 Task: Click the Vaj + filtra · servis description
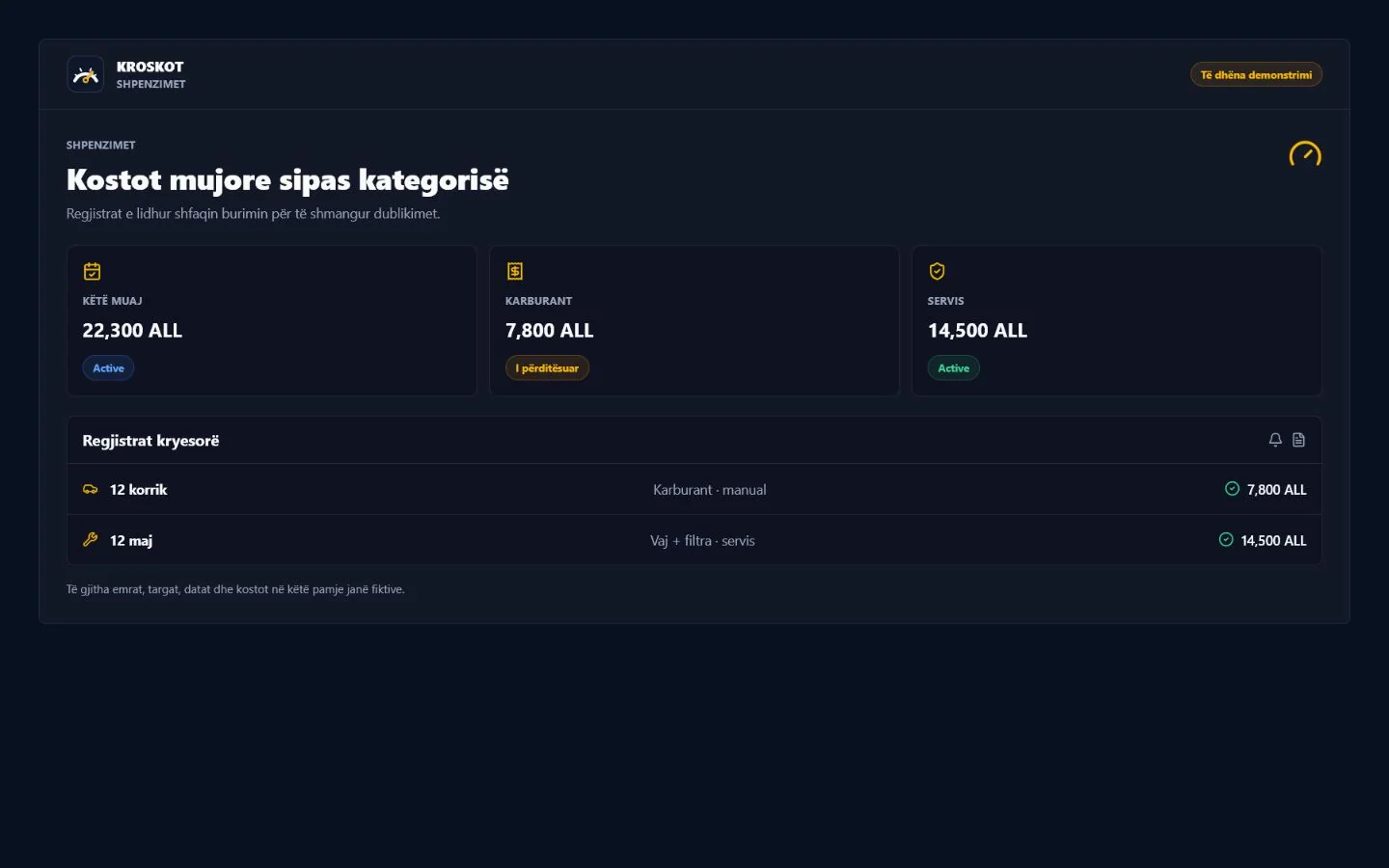[x=702, y=541]
